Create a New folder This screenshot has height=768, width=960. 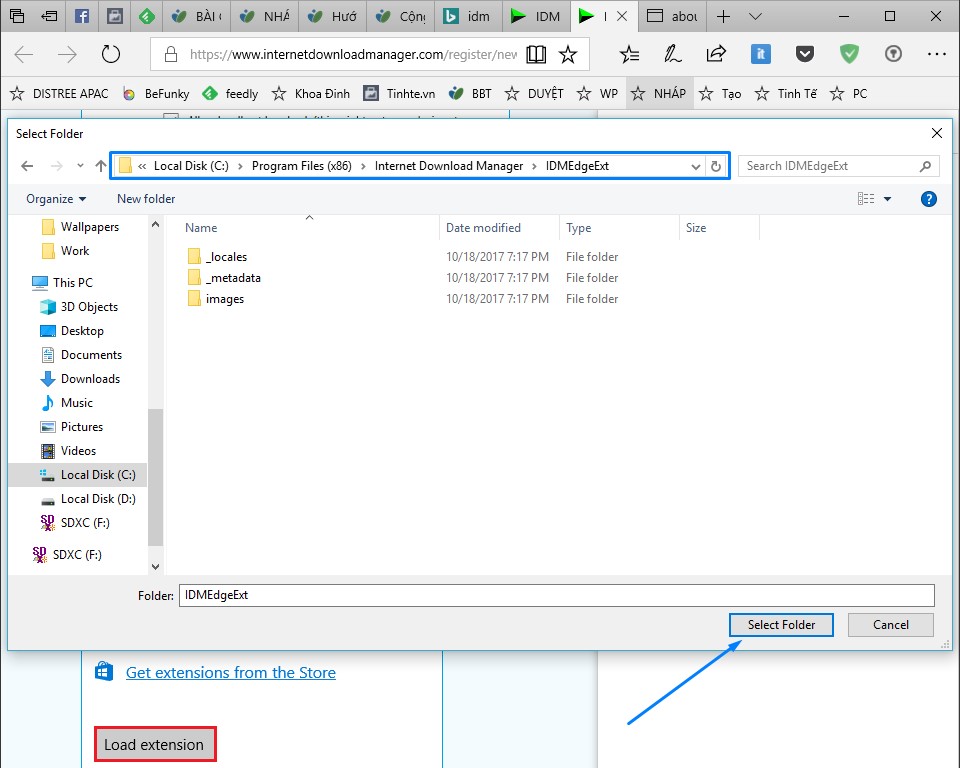[146, 199]
